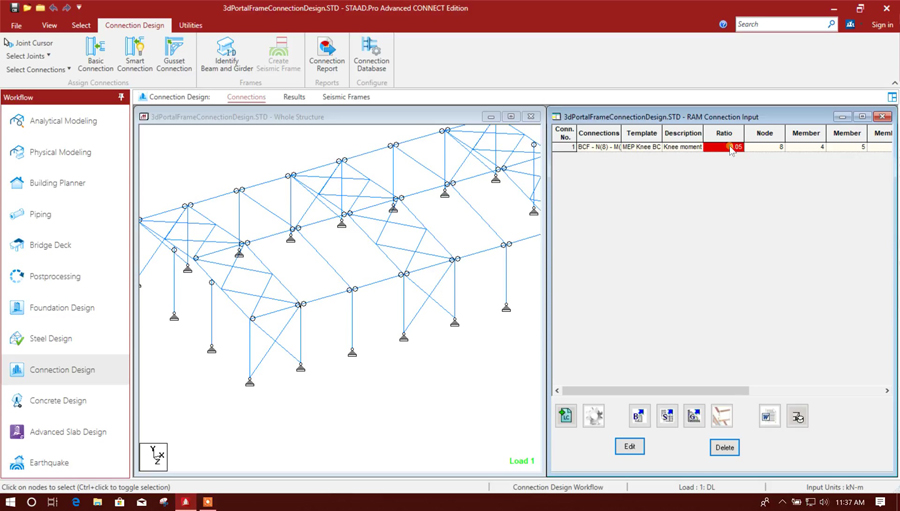The width and height of the screenshot is (900, 511).
Task: Click scrollbar right arrow in connection table
Action: [x=887, y=390]
